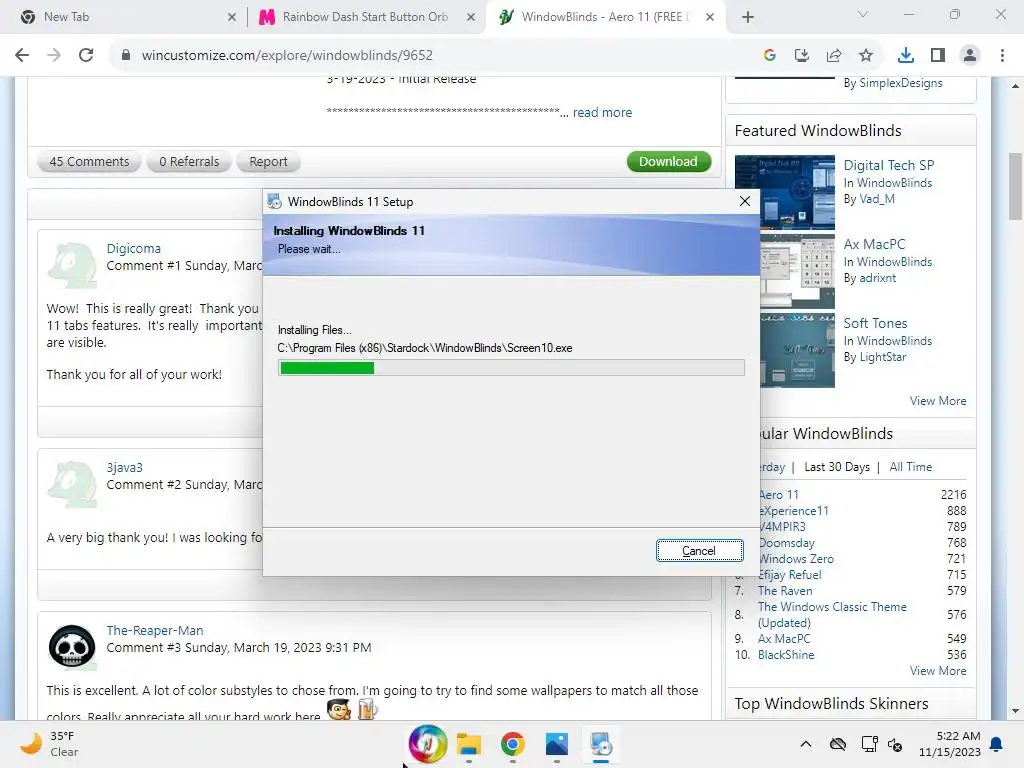Click the Google icon in address bar

coord(769,56)
